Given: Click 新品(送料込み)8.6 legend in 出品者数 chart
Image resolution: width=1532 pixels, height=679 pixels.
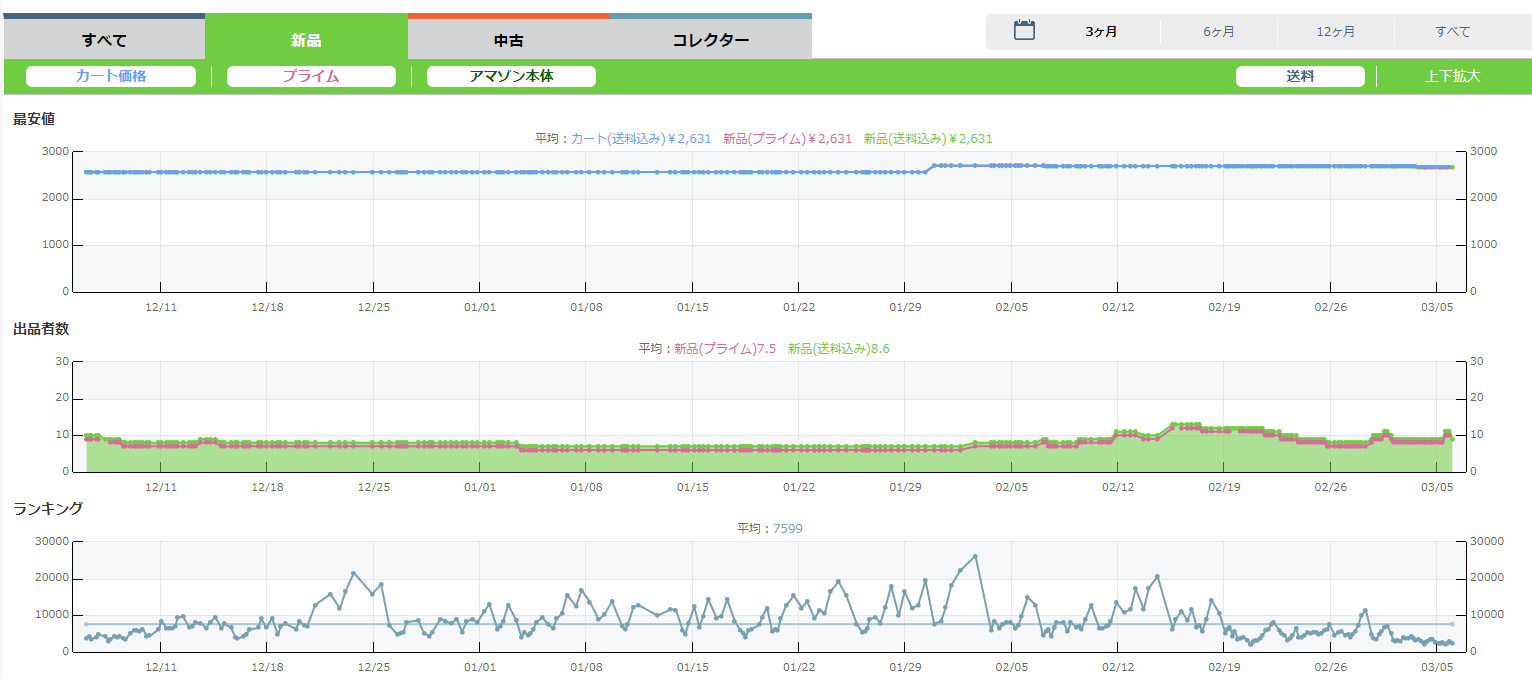Looking at the screenshot, I should coord(838,349).
